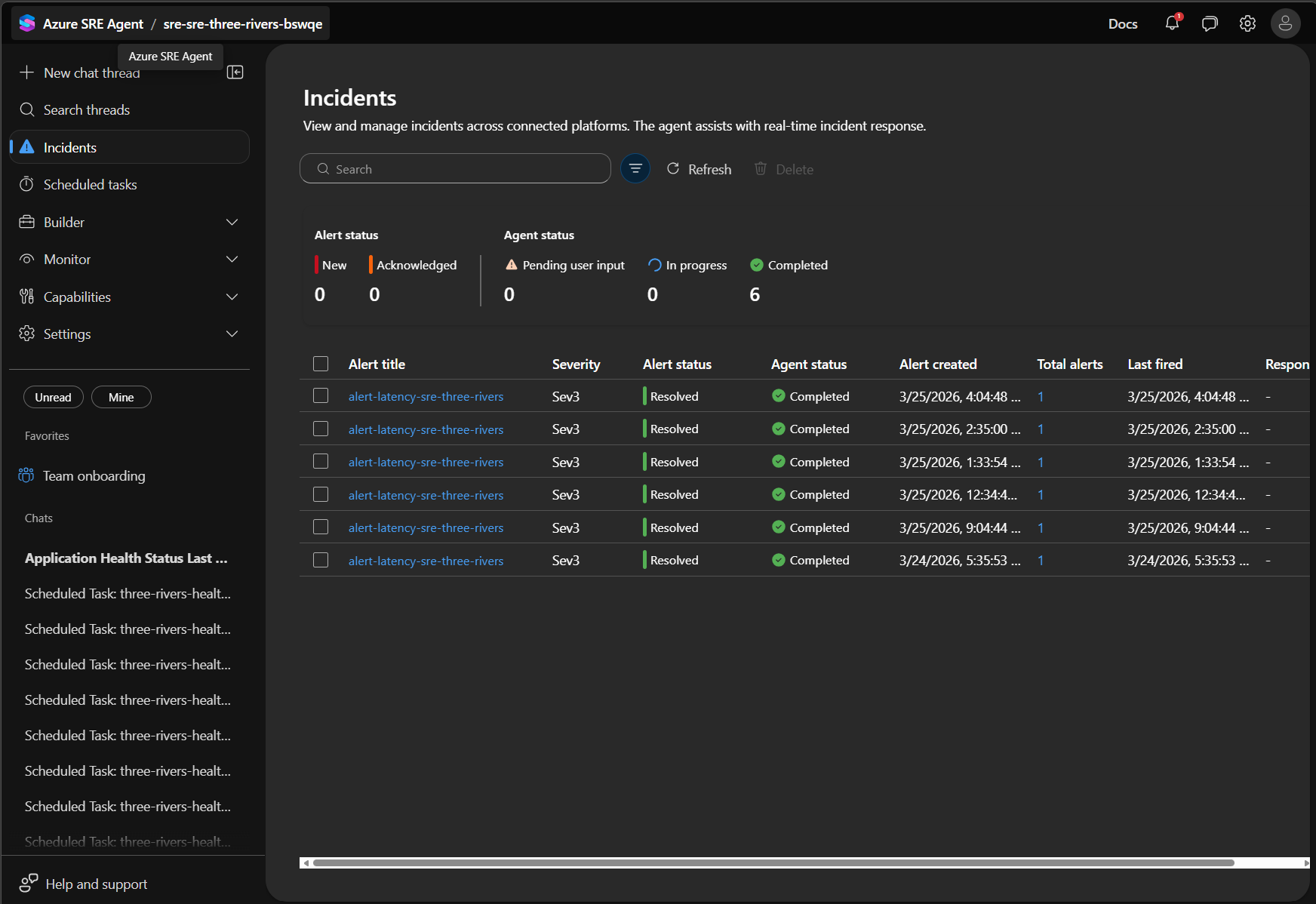1316x904 pixels.
Task: Open the chat feedback icon in header
Action: [1209, 23]
